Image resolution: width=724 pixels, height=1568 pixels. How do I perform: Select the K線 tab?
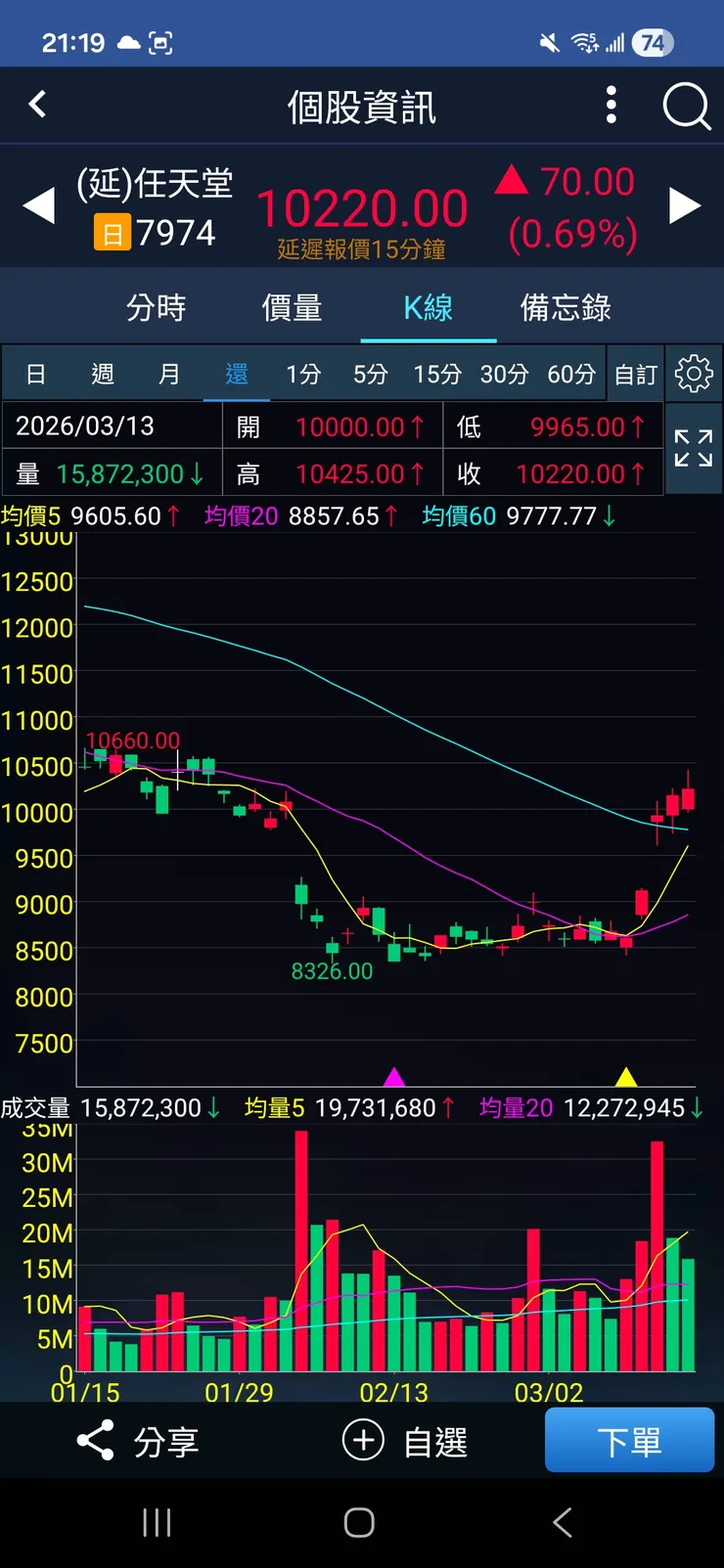click(x=429, y=307)
